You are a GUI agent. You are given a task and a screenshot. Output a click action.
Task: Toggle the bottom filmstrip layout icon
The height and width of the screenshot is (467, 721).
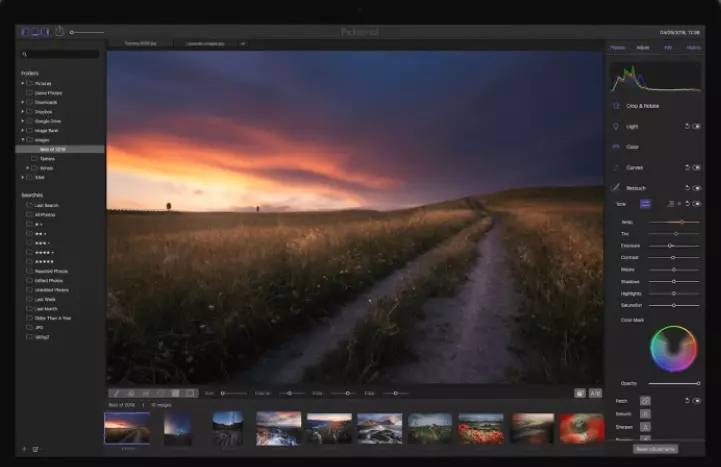click(x=35, y=32)
